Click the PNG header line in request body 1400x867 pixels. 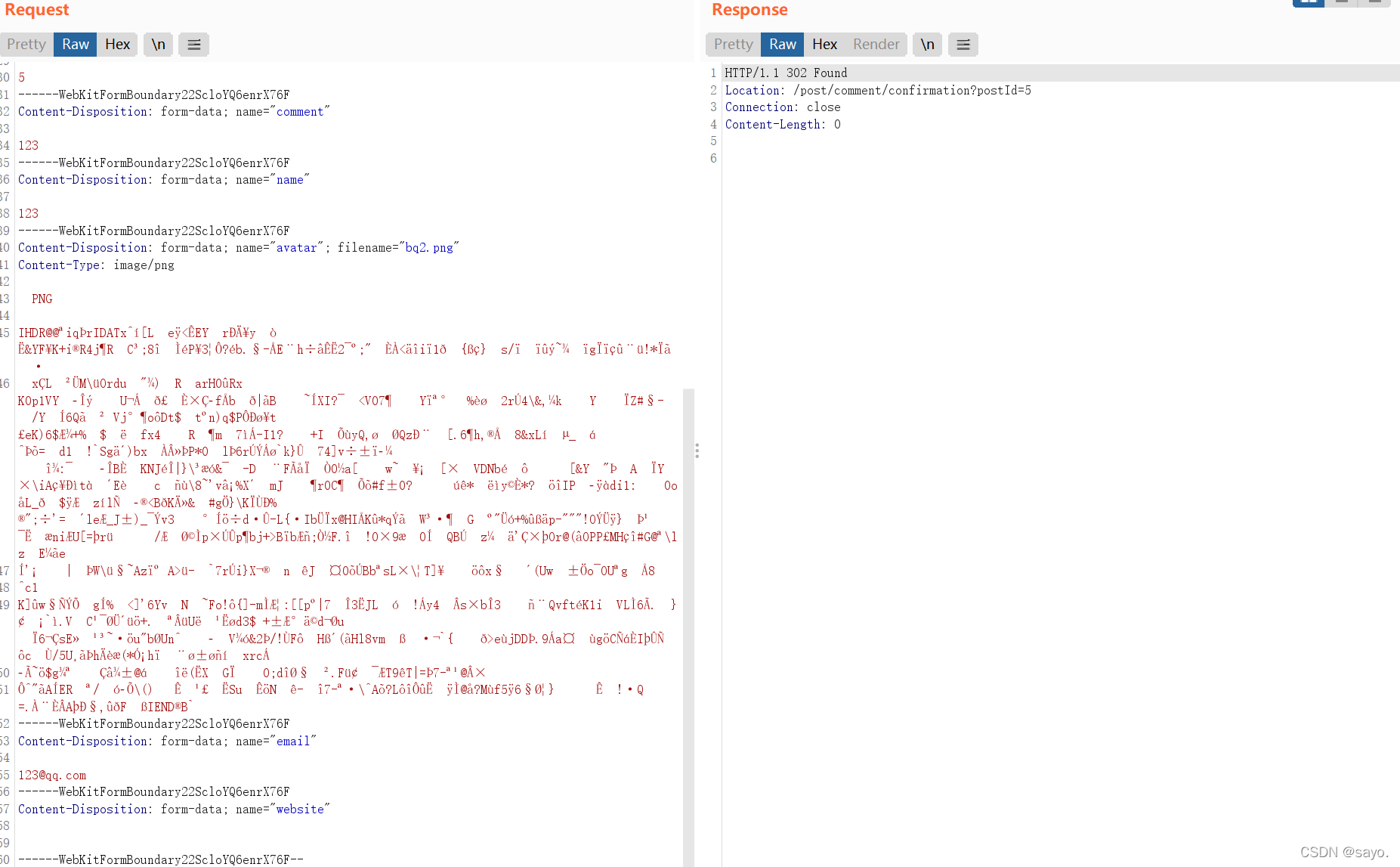point(42,299)
